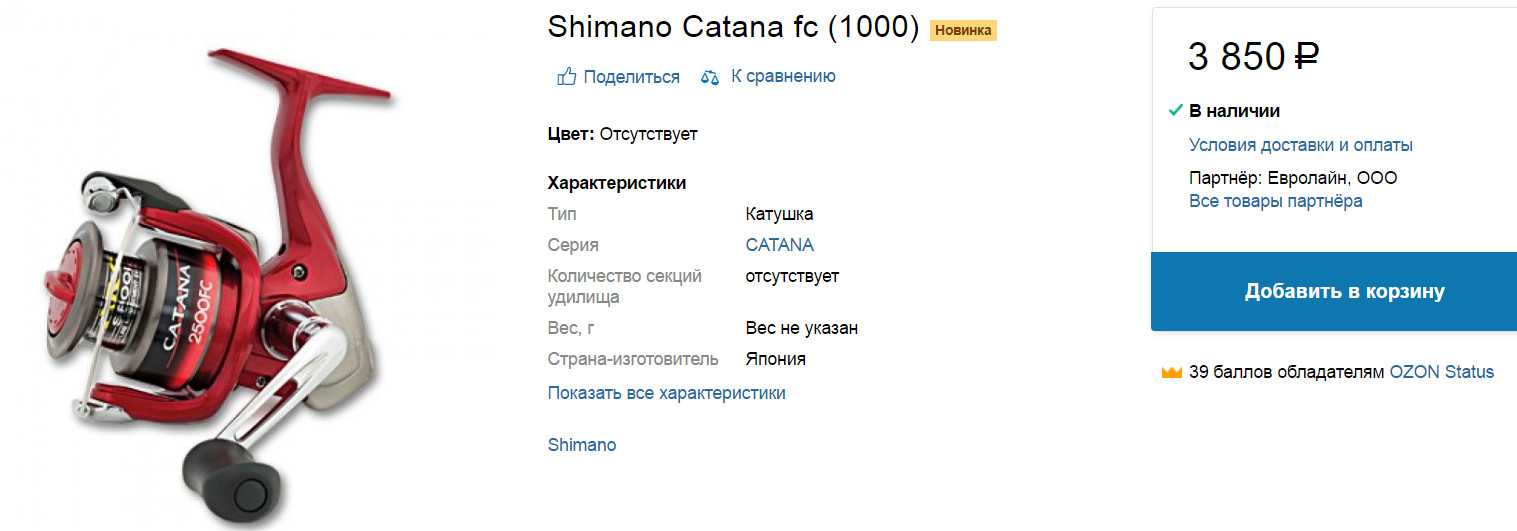Open the Shimano brand link

point(582,445)
